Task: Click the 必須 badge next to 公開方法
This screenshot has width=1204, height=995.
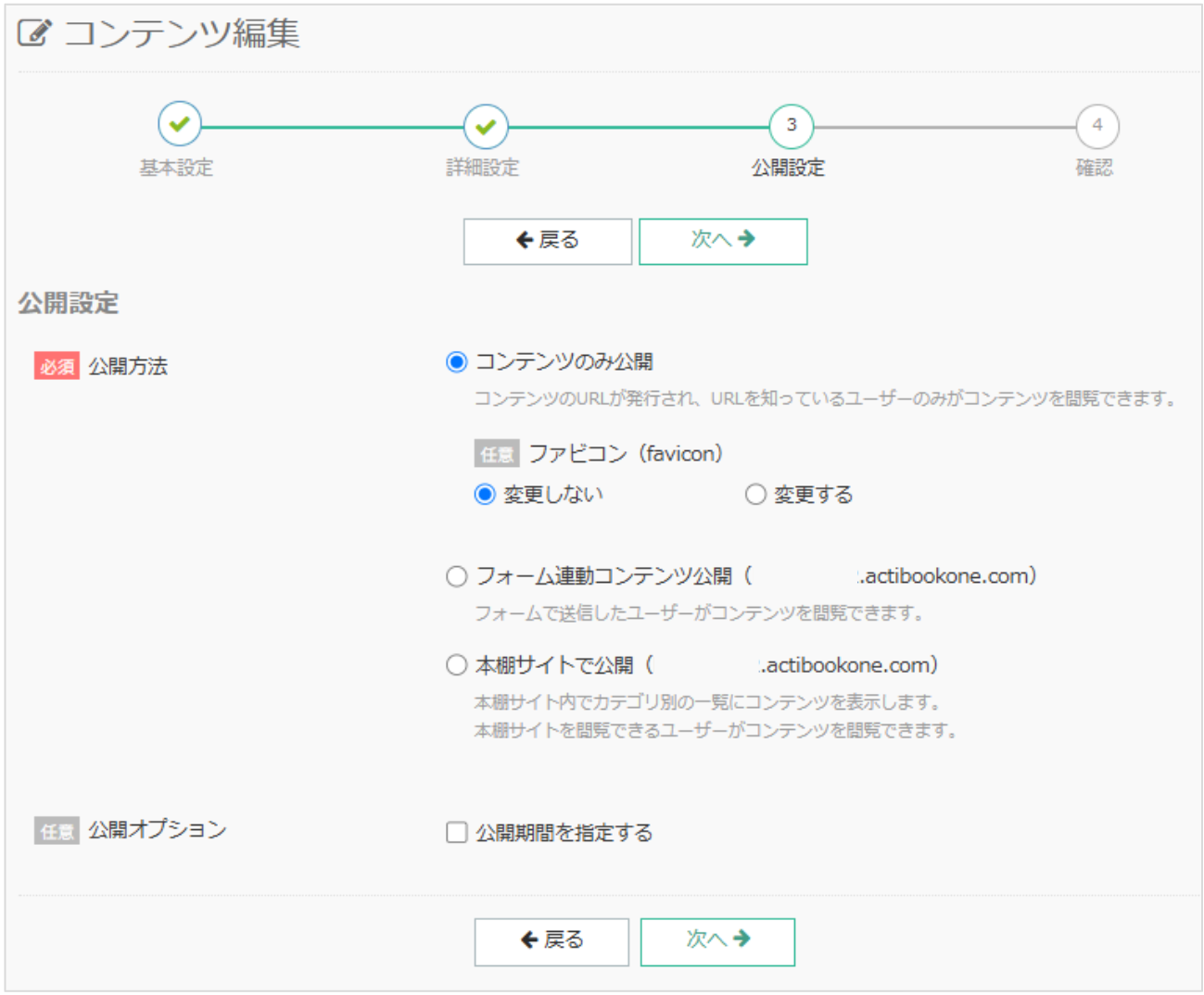Action: [57, 367]
